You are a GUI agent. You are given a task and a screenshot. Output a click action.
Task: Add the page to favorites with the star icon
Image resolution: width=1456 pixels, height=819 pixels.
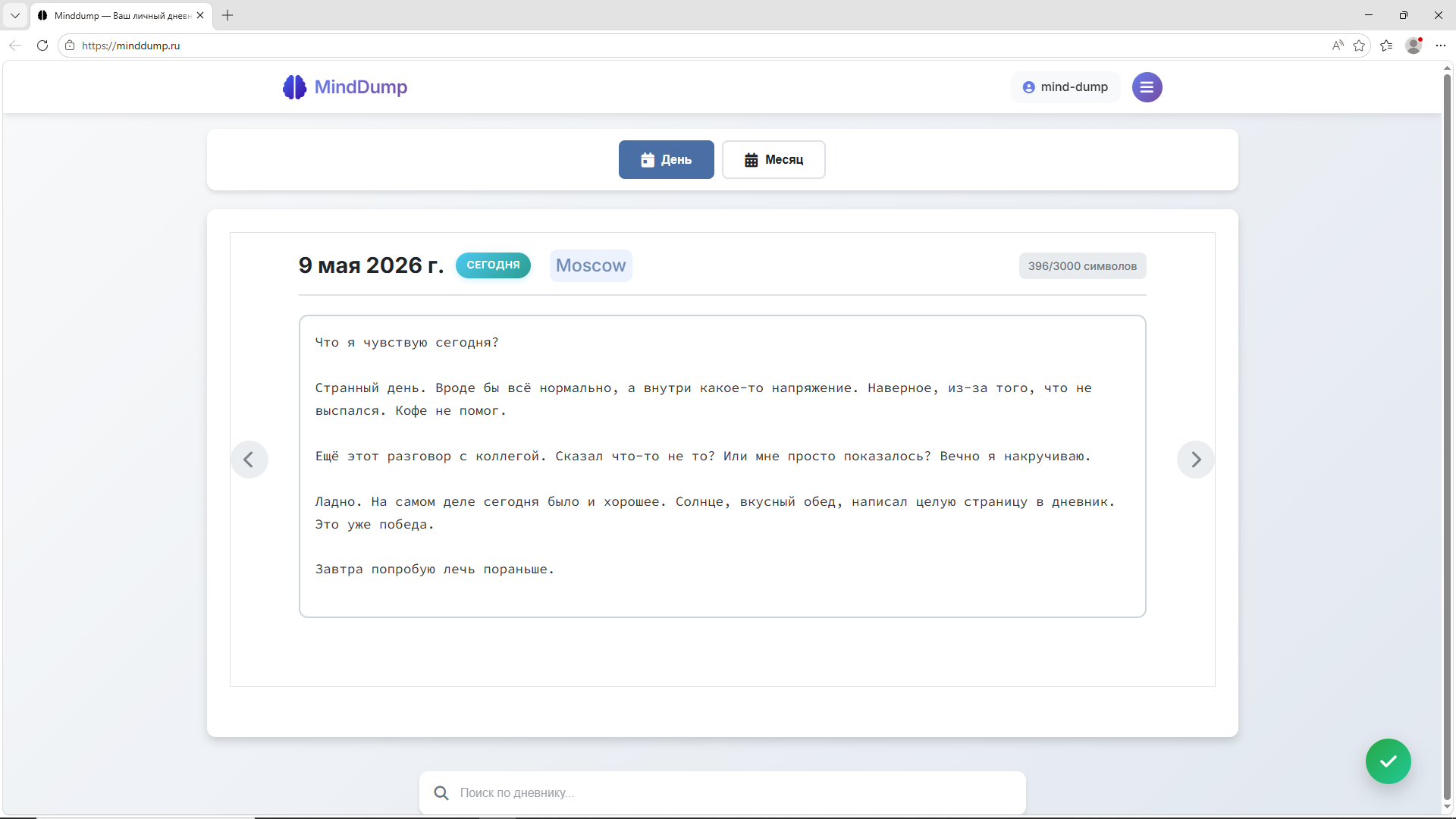[1359, 45]
